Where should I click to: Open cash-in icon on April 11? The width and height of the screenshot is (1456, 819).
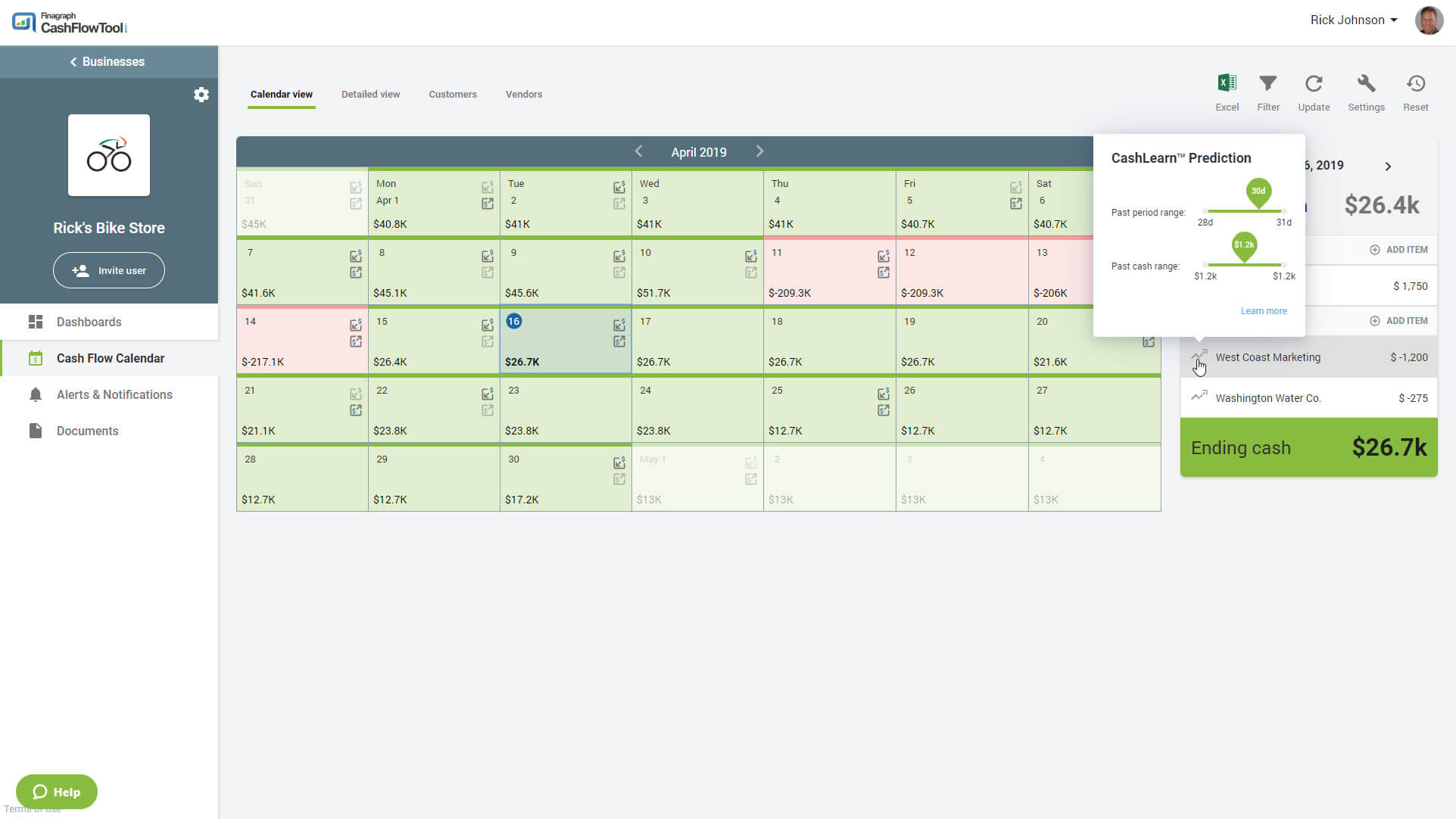click(884, 256)
